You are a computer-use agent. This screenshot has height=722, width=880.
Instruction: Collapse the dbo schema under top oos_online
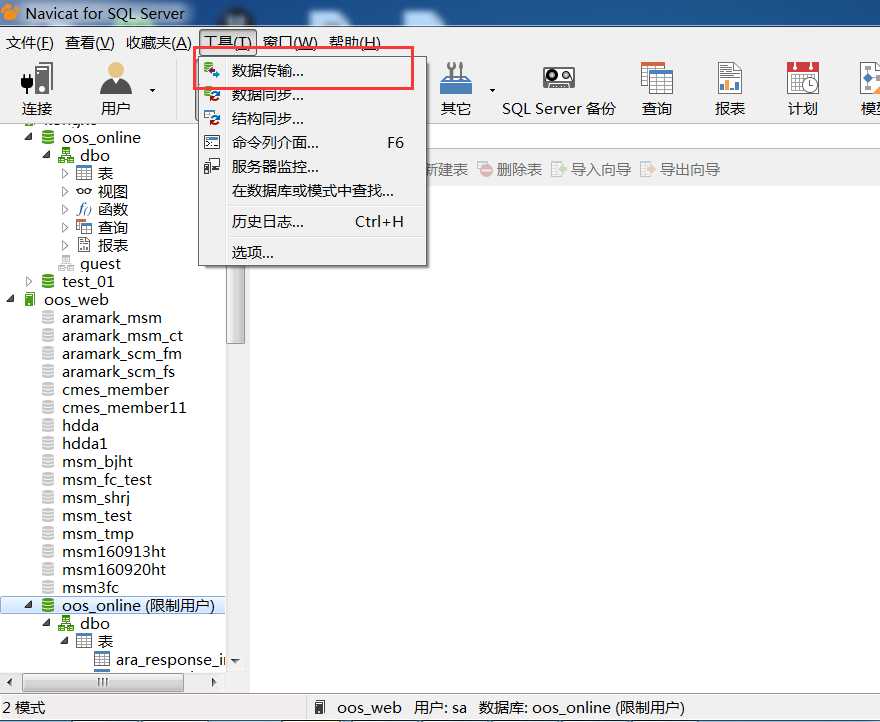[47, 155]
